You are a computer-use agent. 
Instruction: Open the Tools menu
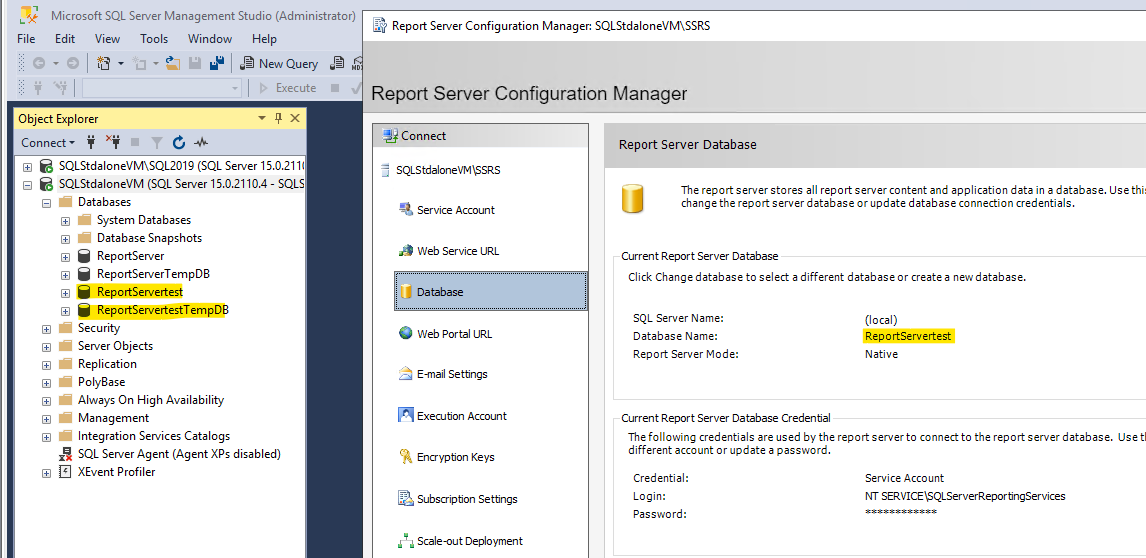click(x=154, y=39)
